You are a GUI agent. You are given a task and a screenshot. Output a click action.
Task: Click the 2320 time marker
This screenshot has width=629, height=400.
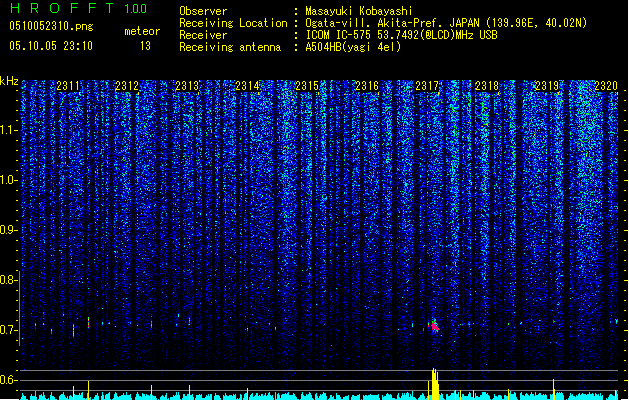coord(606,86)
